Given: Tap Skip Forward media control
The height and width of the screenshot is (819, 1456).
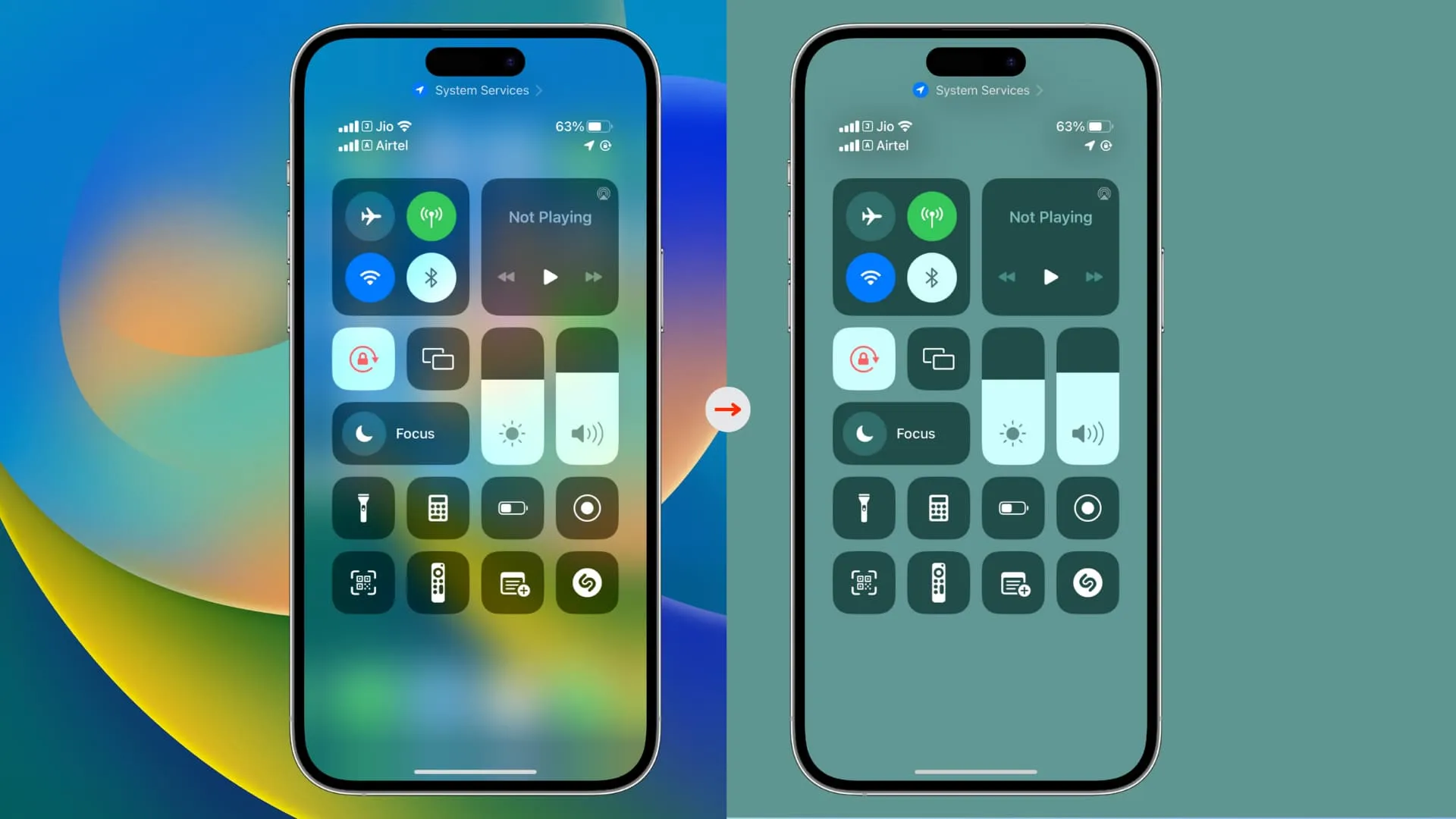Looking at the screenshot, I should (x=592, y=277).
